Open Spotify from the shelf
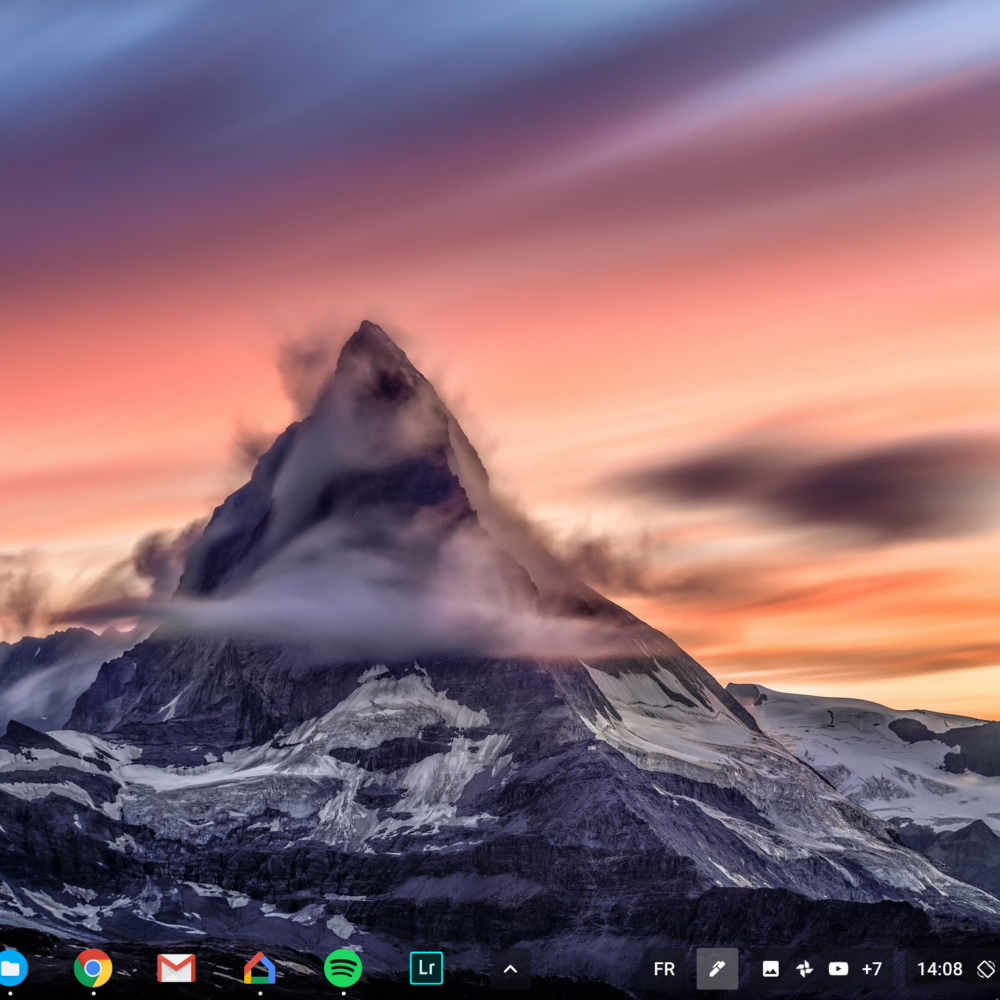Screen dimensions: 1000x1000 [343, 968]
